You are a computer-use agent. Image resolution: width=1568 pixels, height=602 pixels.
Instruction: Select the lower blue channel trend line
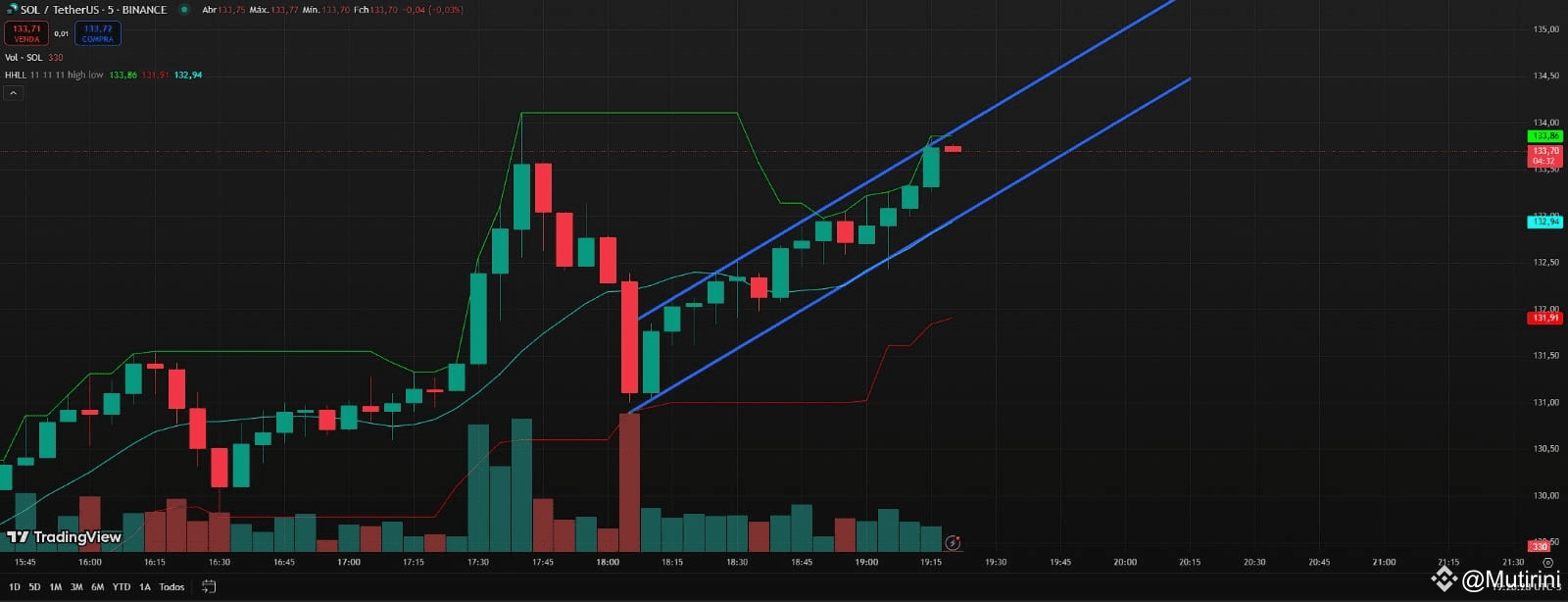click(x=908, y=245)
